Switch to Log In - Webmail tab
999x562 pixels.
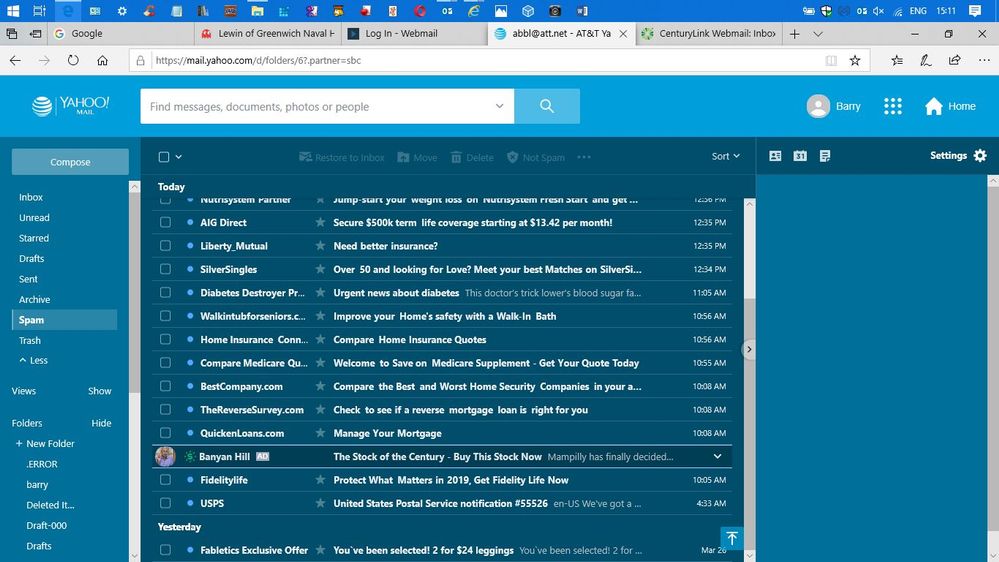(414, 34)
